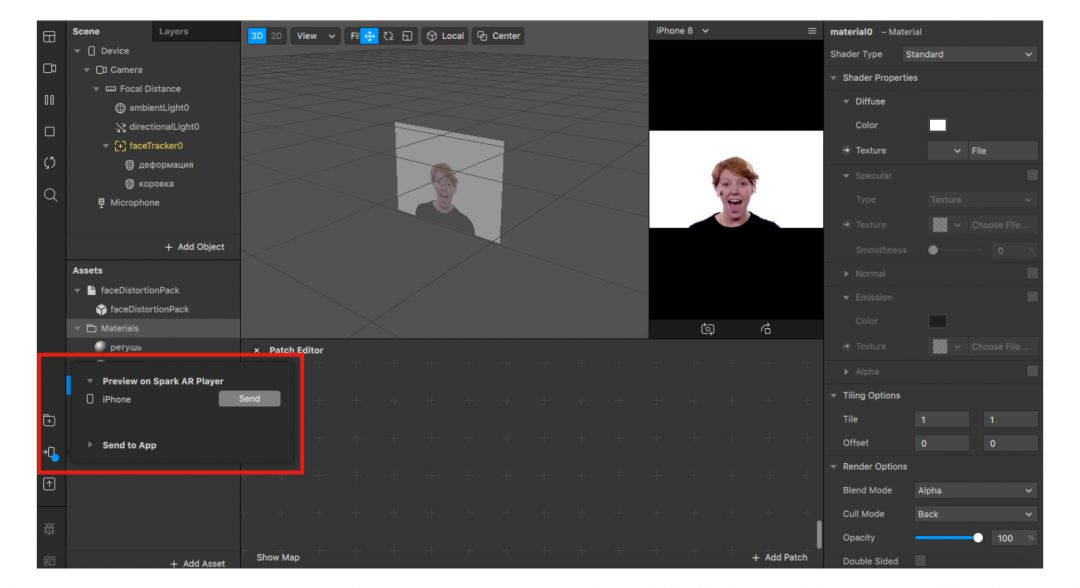Click the move/translate tool in viewport toolbar
1080x588 pixels.
pos(368,36)
